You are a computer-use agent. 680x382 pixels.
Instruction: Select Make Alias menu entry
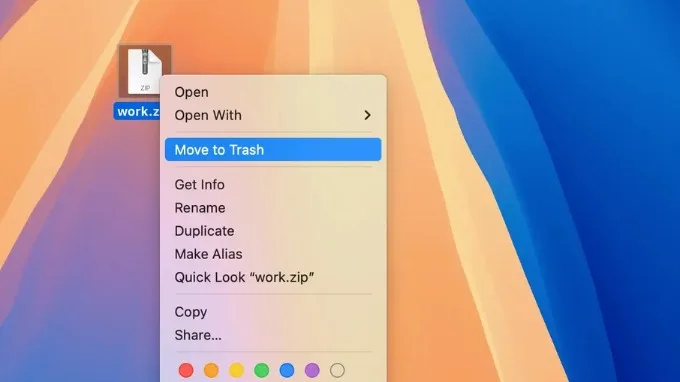[273, 254]
